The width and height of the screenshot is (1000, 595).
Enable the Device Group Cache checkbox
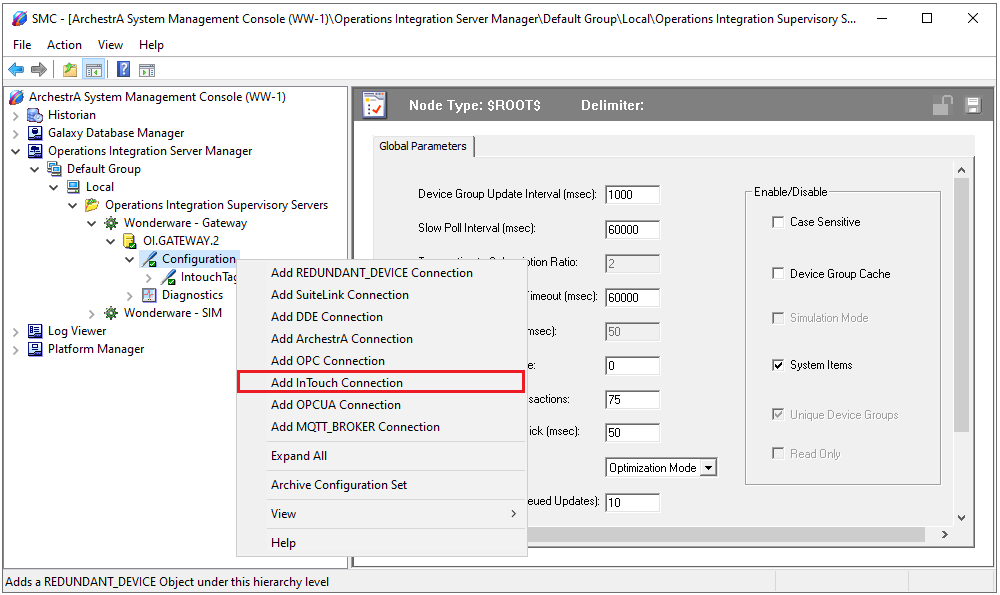778,274
